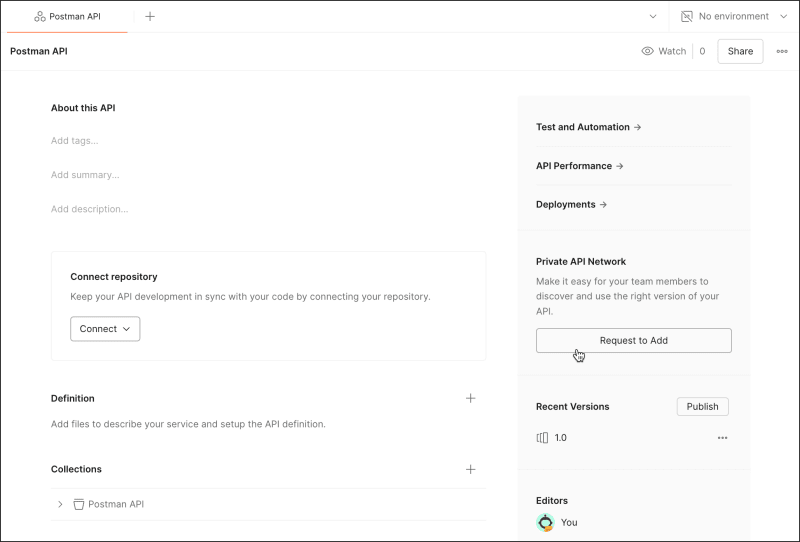
Task: Click the Recent Versions heading
Action: (572, 407)
